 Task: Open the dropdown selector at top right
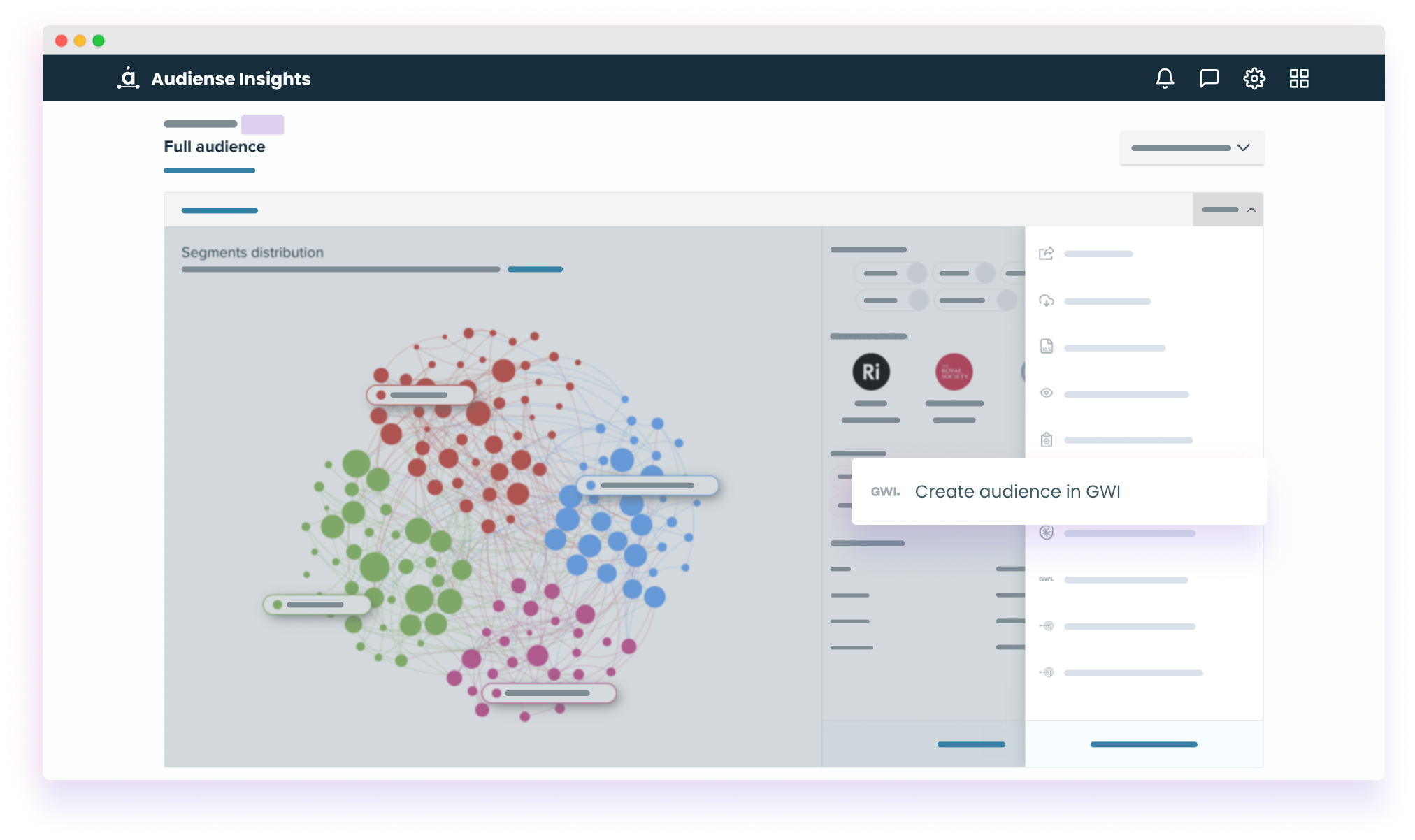tap(1191, 147)
